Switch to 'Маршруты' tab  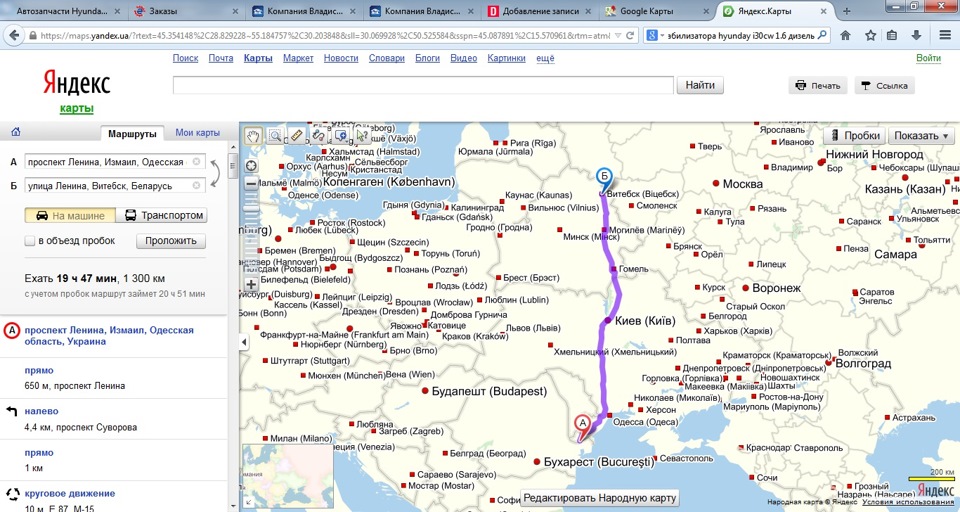(x=132, y=134)
